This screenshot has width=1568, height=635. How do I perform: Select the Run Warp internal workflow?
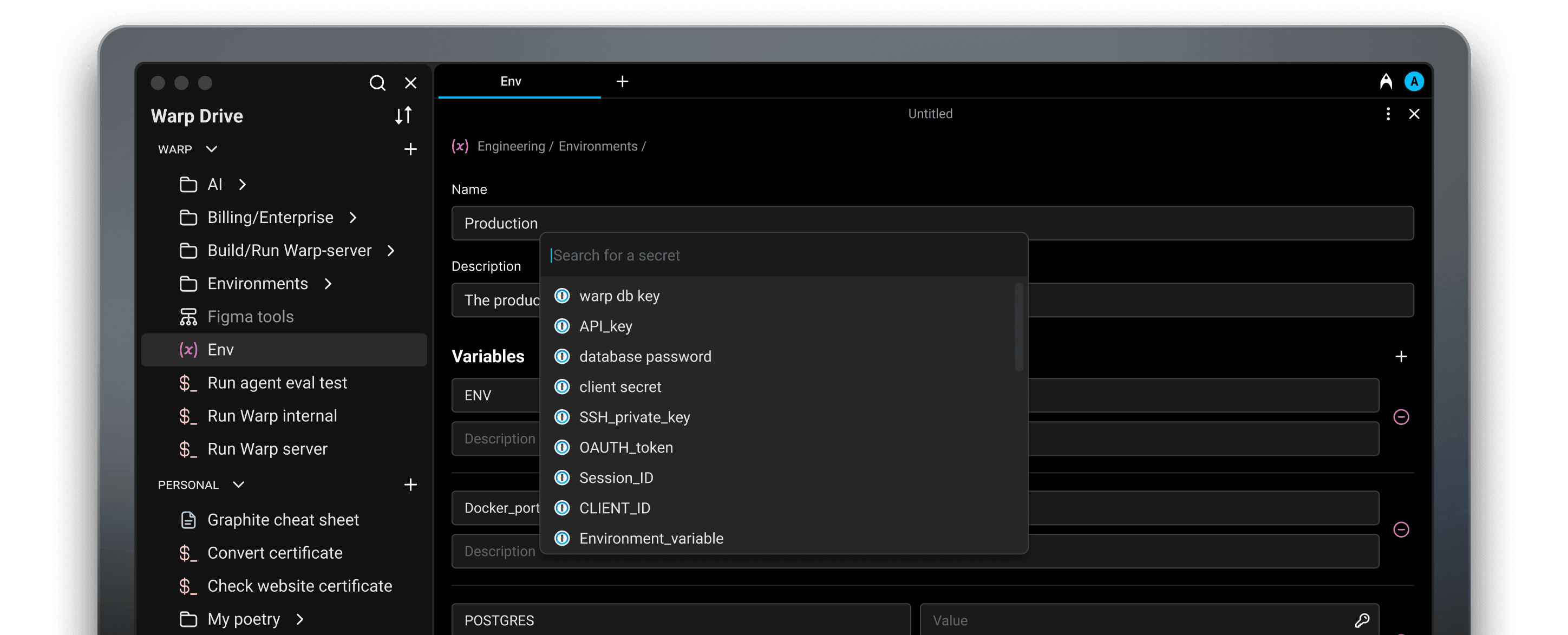tap(272, 416)
